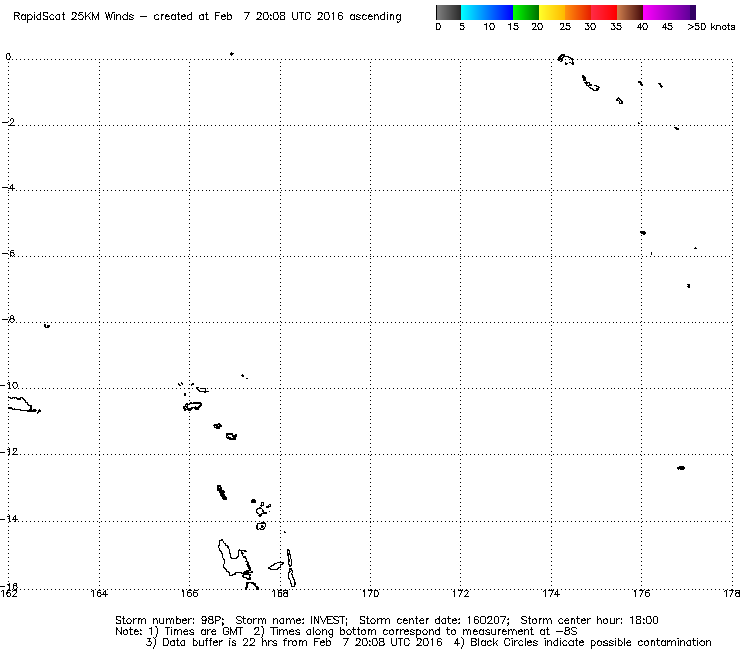Image resolution: width=740 pixels, height=650 pixels.
Task: Click the gray 0–5 knots legend swatch
Action: pos(448,12)
